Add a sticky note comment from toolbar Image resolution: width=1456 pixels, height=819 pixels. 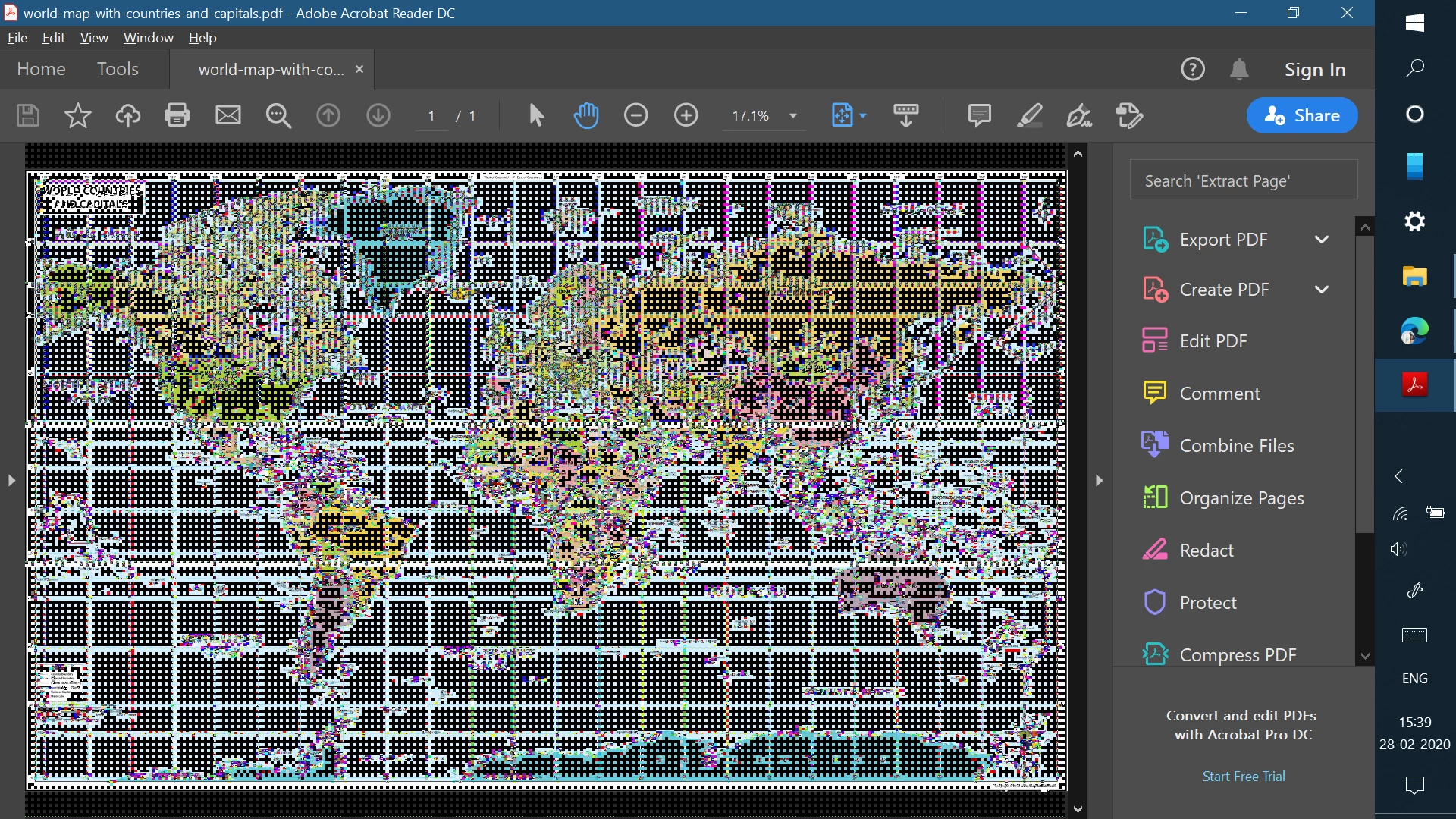tap(979, 115)
